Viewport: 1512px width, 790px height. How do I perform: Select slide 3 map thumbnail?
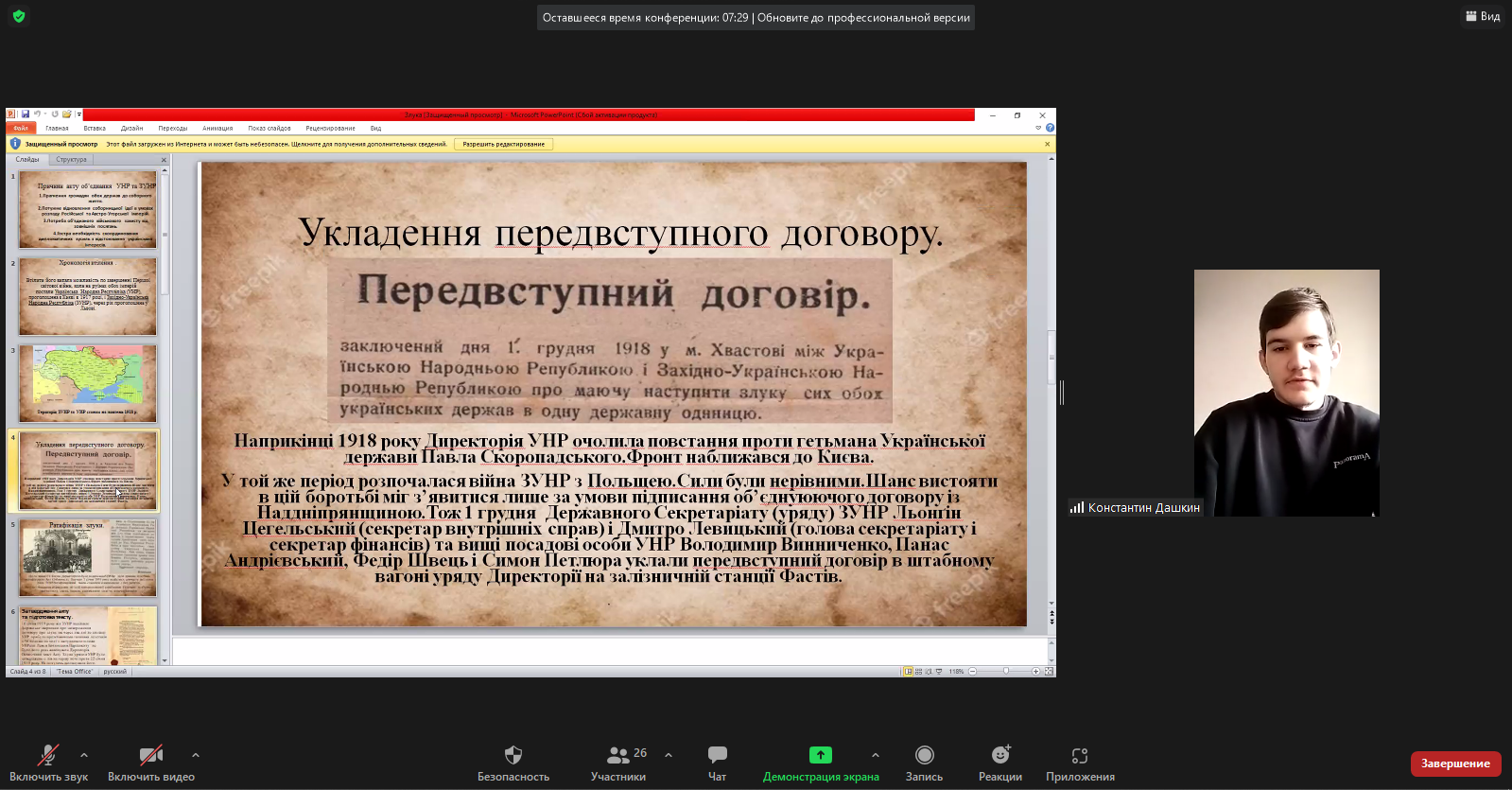click(x=88, y=382)
